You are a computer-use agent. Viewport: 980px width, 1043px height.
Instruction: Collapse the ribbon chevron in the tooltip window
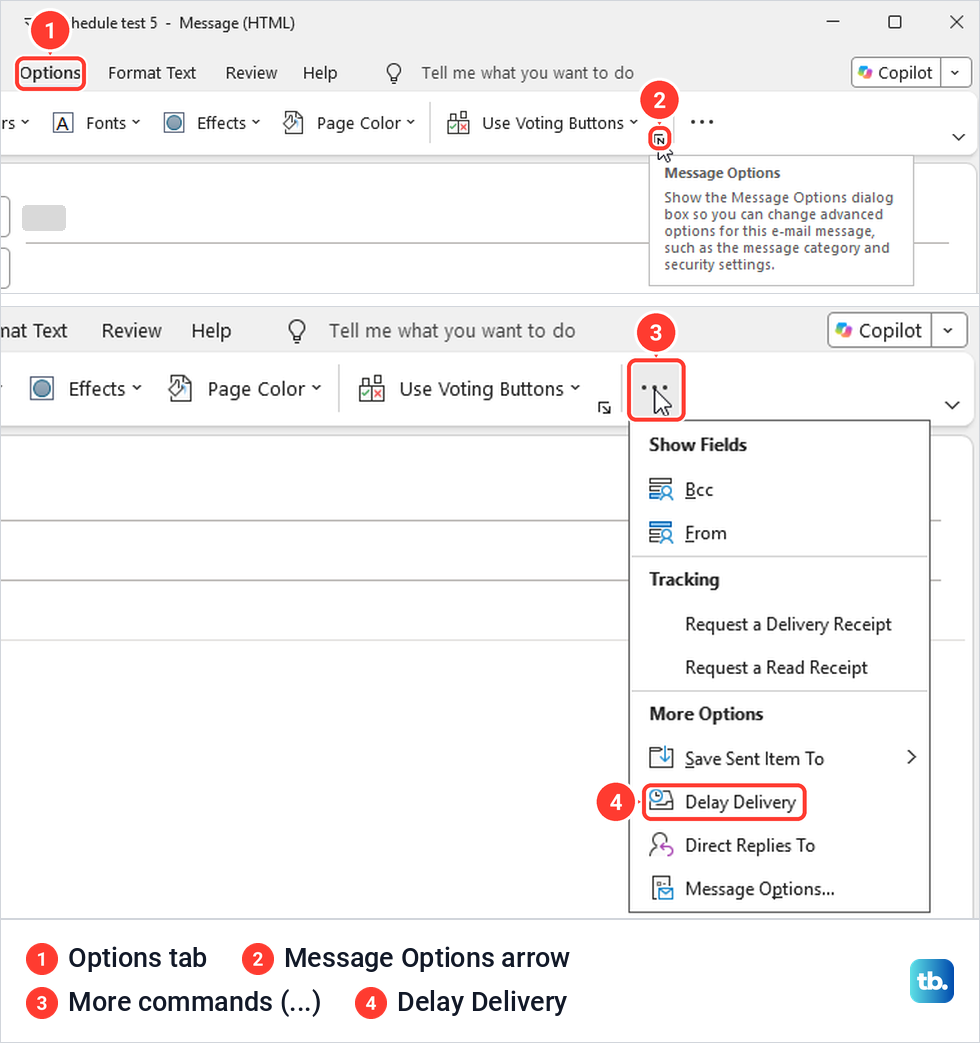click(958, 137)
